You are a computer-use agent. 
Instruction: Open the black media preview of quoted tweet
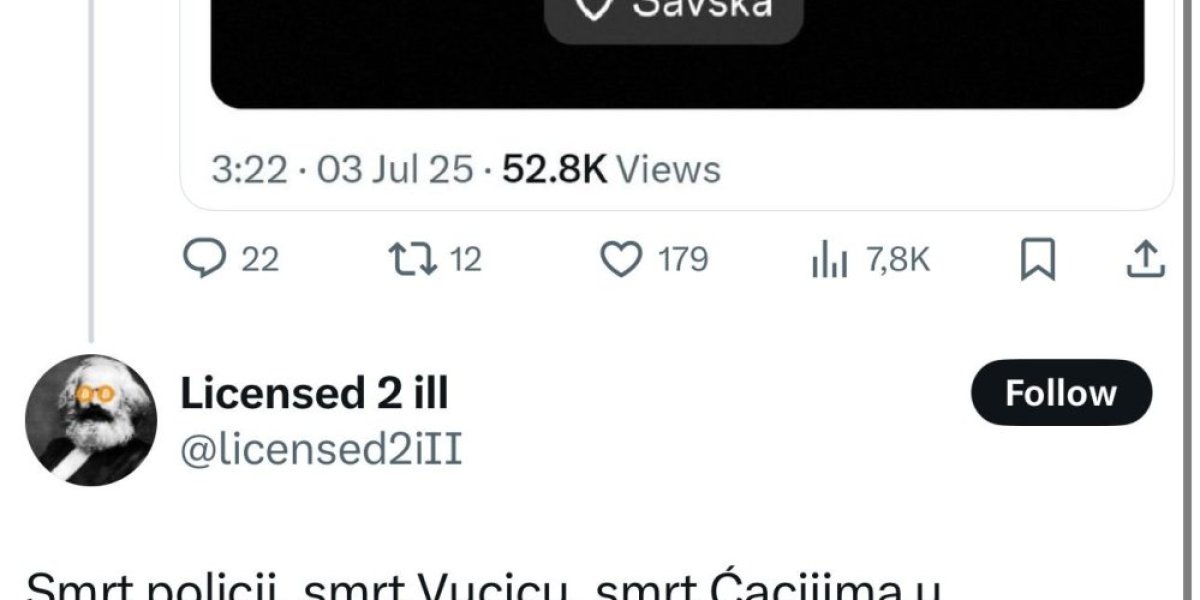(677, 54)
